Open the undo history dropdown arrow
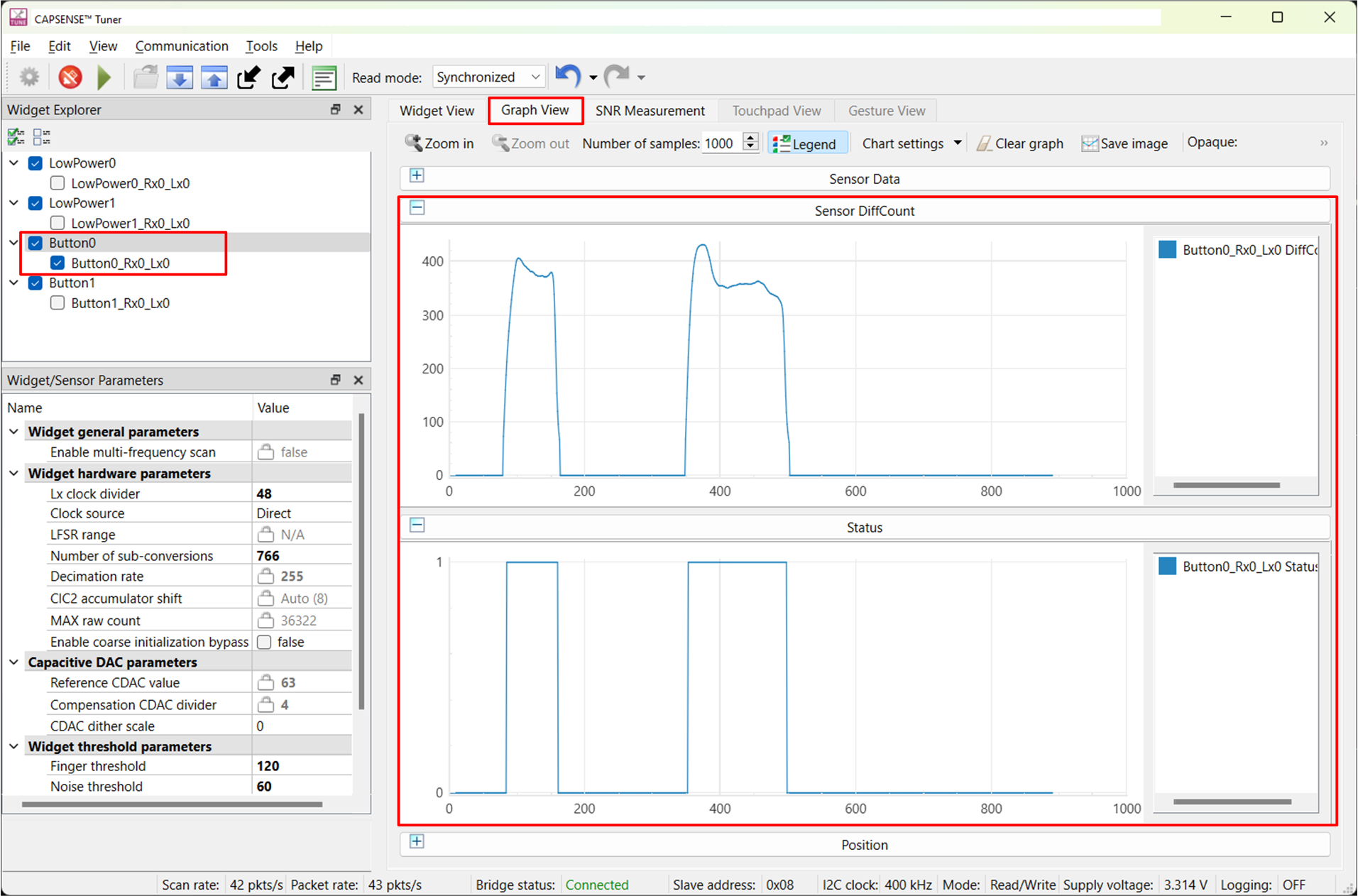The height and width of the screenshot is (896, 1358). click(593, 77)
